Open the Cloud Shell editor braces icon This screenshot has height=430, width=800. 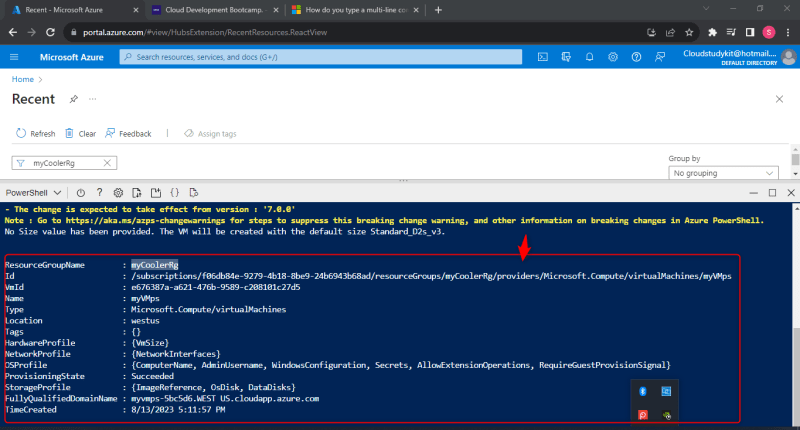[174, 193]
